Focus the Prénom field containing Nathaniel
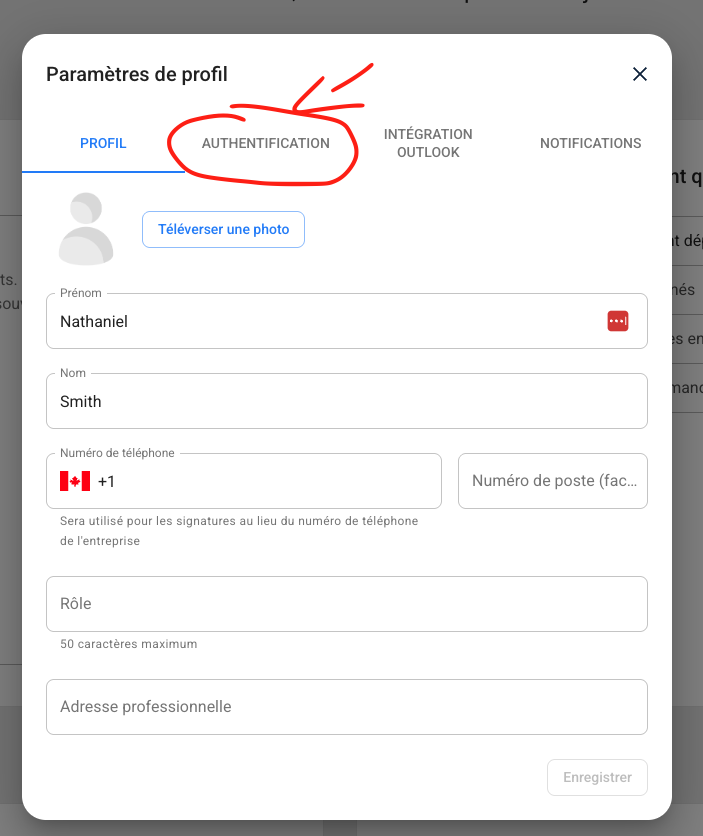The width and height of the screenshot is (703, 836). point(320,322)
